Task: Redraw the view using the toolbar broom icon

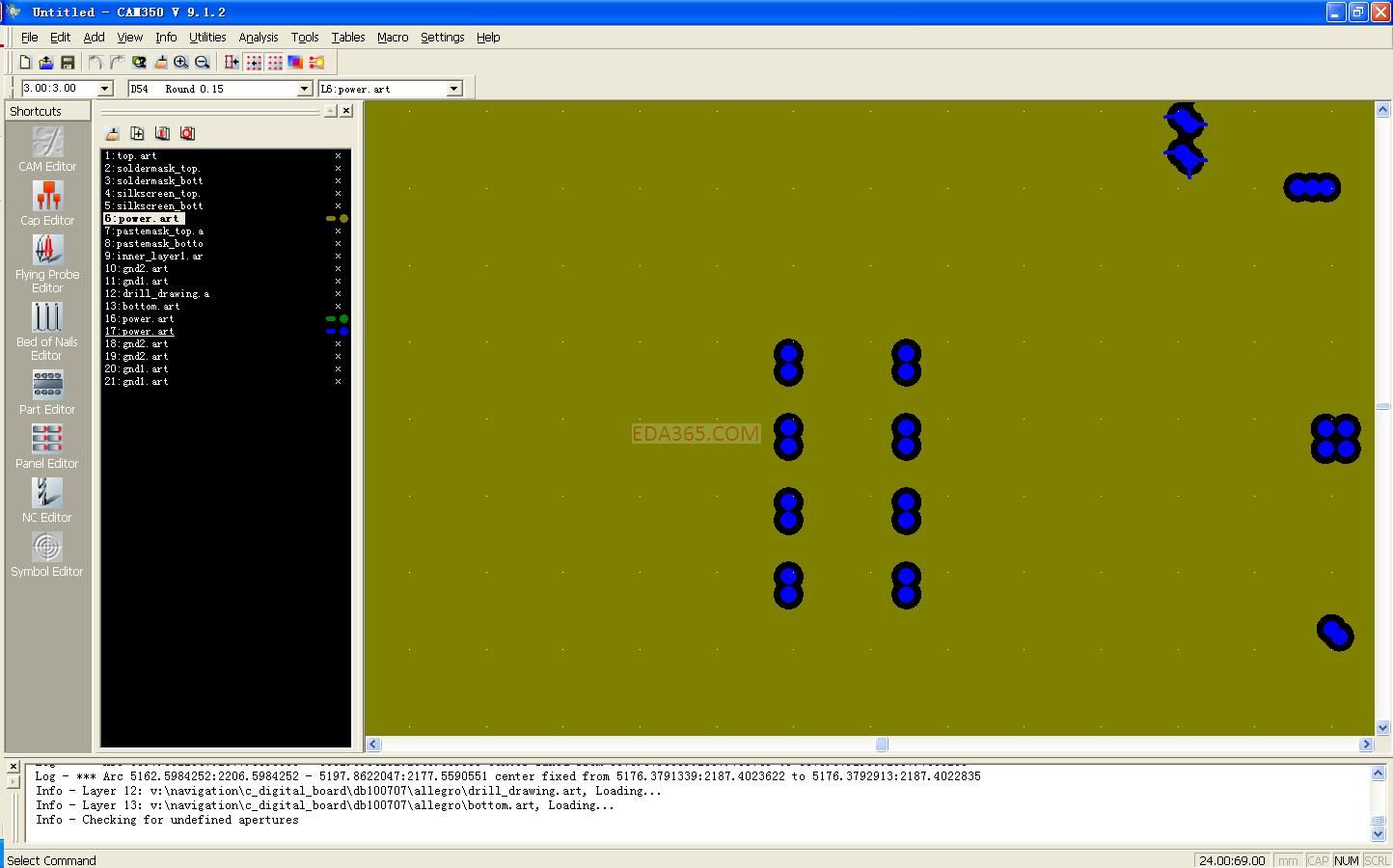Action: (160, 63)
